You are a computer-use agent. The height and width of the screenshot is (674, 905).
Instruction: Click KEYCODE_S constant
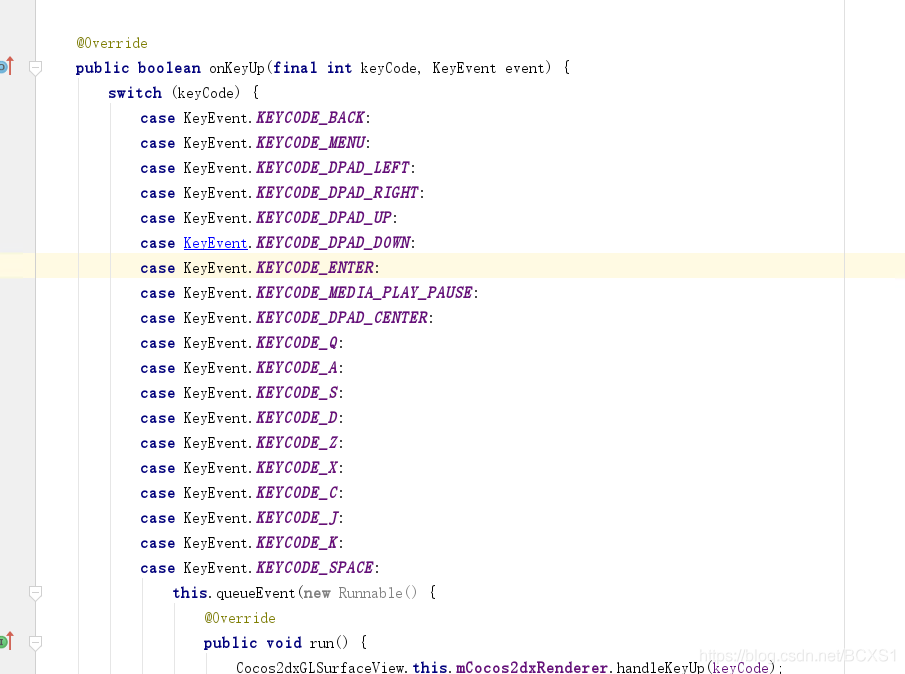click(x=297, y=393)
